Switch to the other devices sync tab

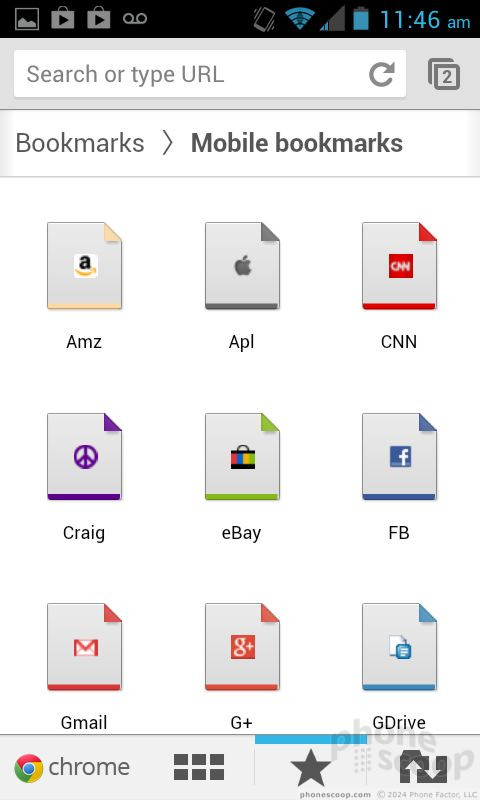tap(423, 767)
